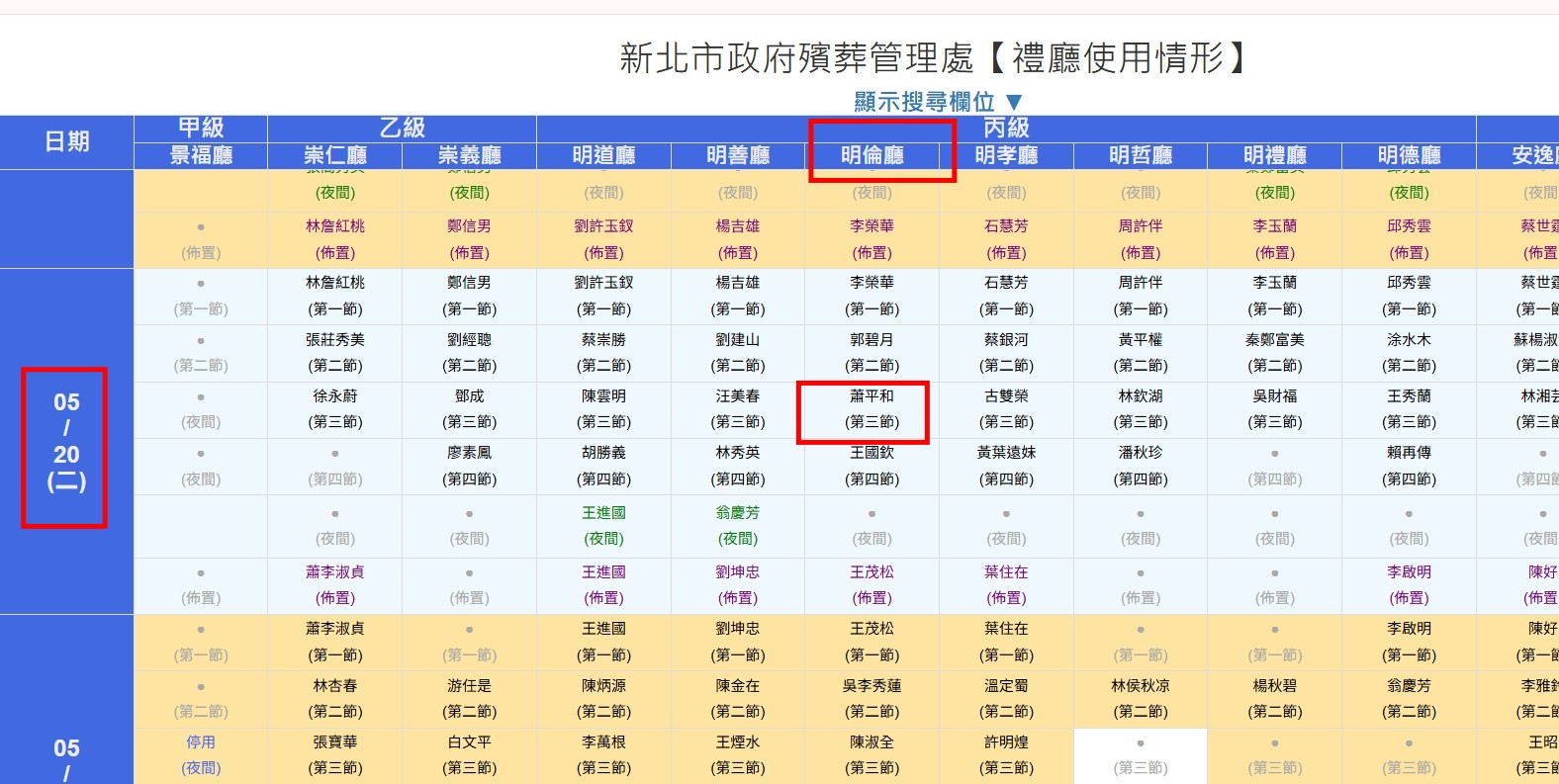Select the 郭碧月 (第二節) cell
The width and height of the screenshot is (1559, 784).
click(872, 353)
